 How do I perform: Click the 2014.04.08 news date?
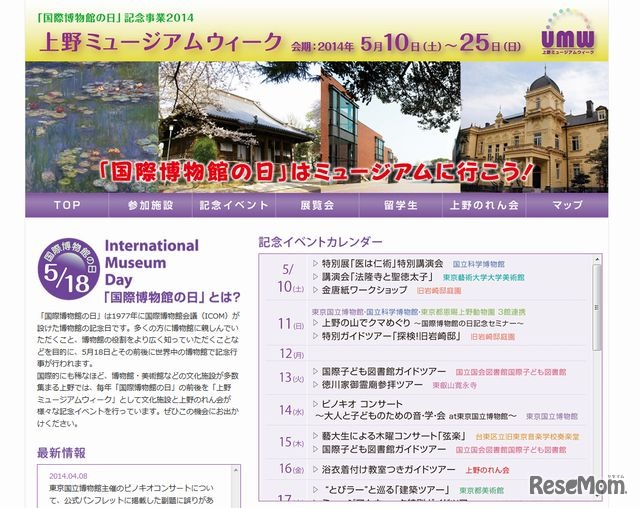point(68,476)
